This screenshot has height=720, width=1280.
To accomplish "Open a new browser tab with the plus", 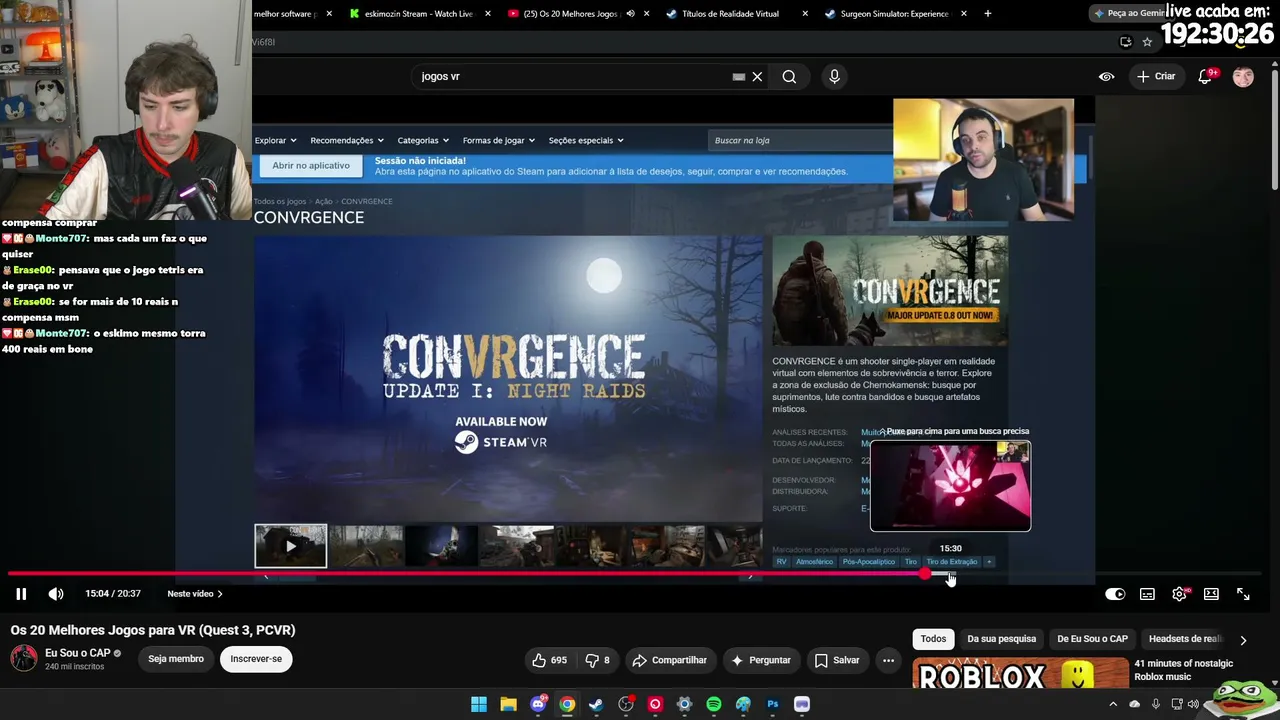I will coord(988,14).
